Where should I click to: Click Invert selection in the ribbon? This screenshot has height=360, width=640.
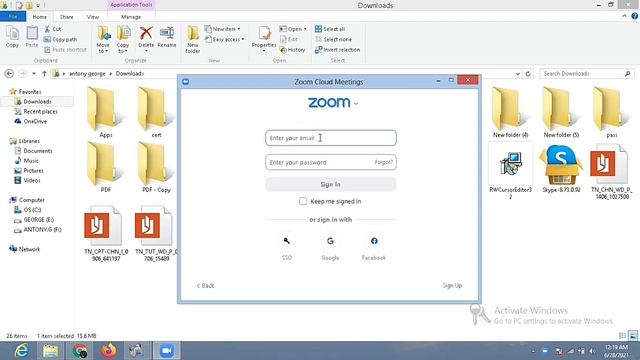pos(338,50)
